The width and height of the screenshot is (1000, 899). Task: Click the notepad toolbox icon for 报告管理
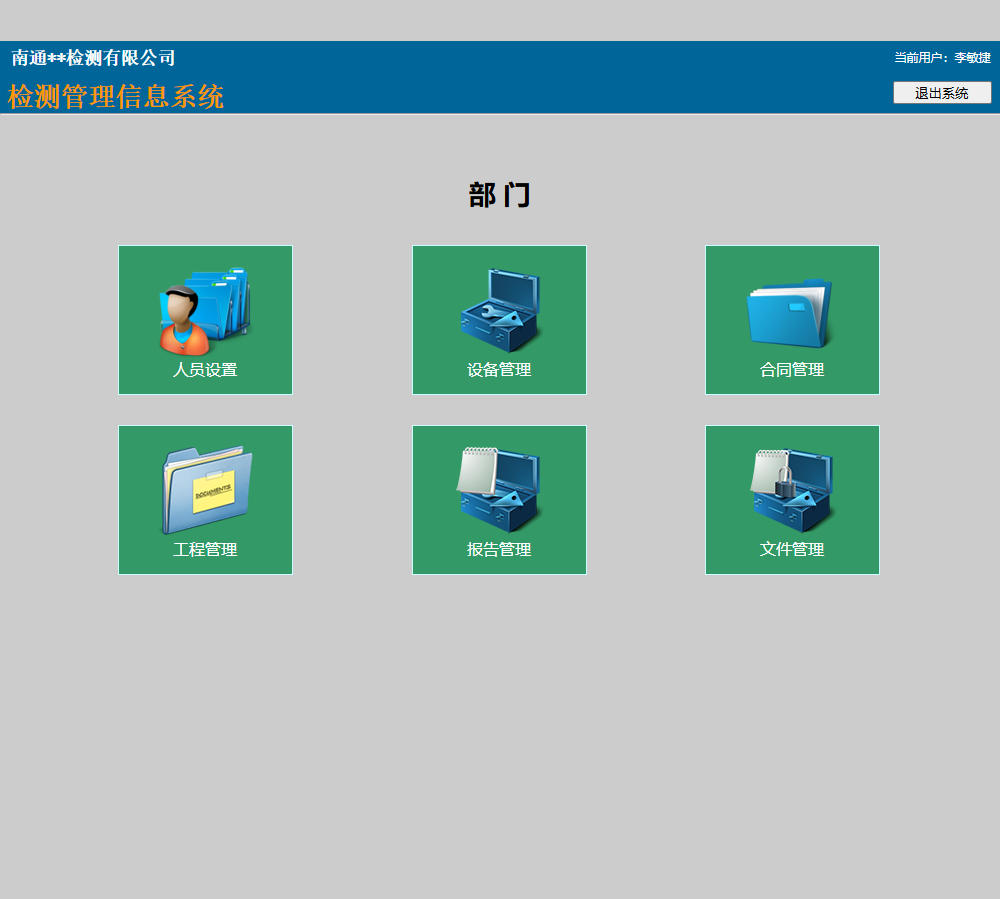[x=499, y=490]
